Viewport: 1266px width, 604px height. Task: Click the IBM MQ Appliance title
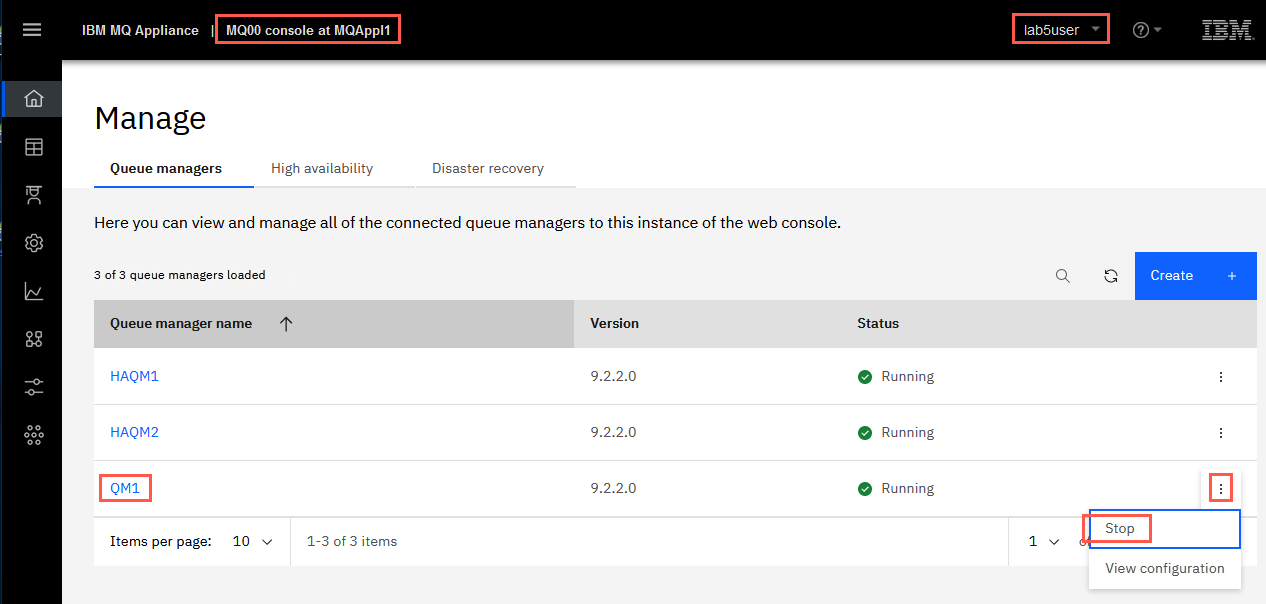pos(140,30)
